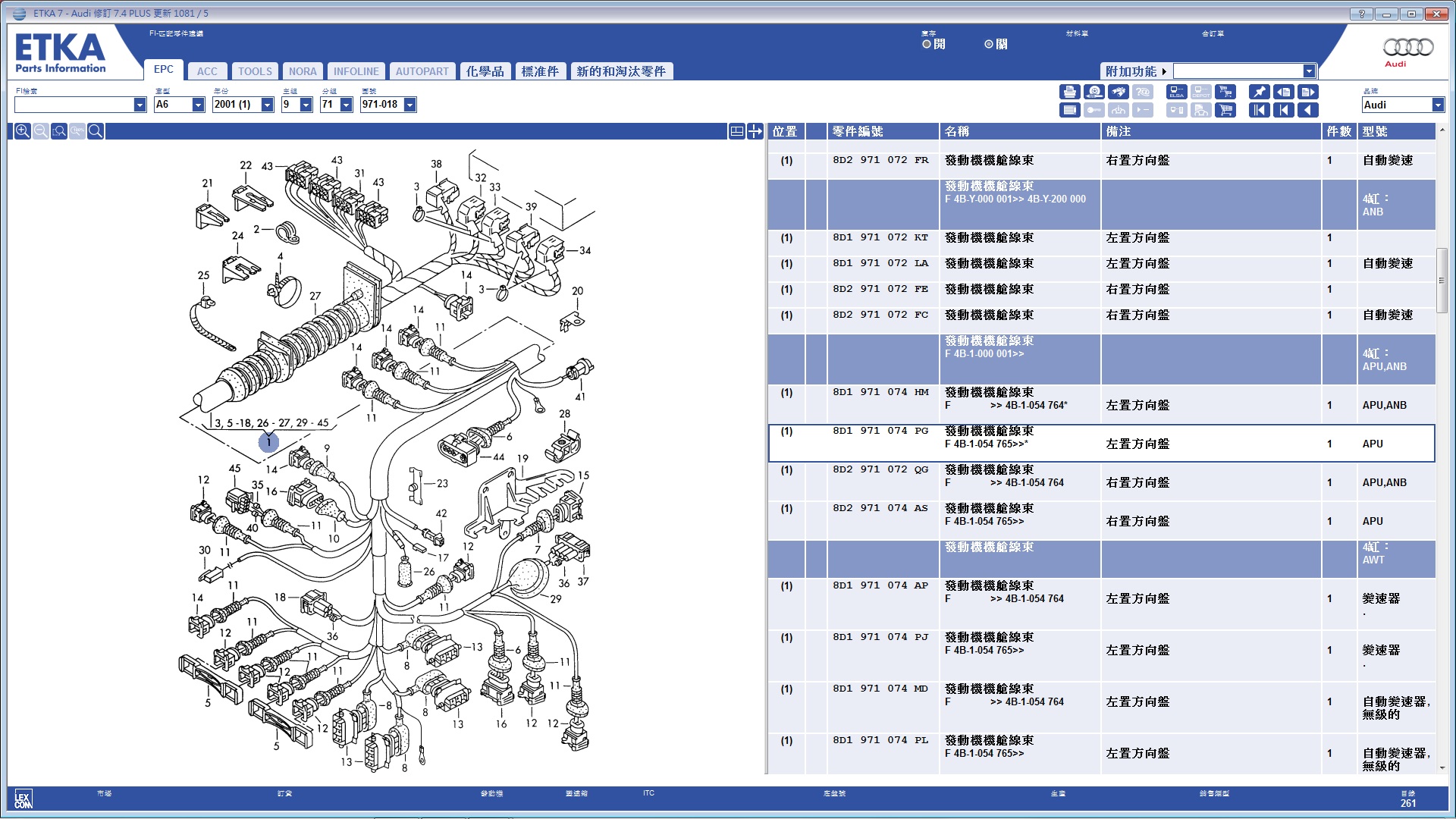Switch to the NORA tab
The height and width of the screenshot is (819, 1456).
point(303,71)
